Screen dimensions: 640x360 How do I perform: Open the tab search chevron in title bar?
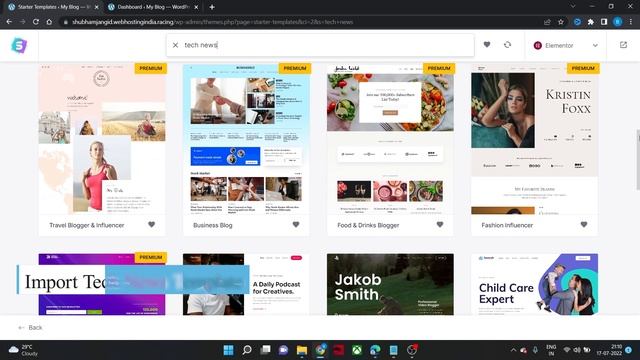[573, 7]
